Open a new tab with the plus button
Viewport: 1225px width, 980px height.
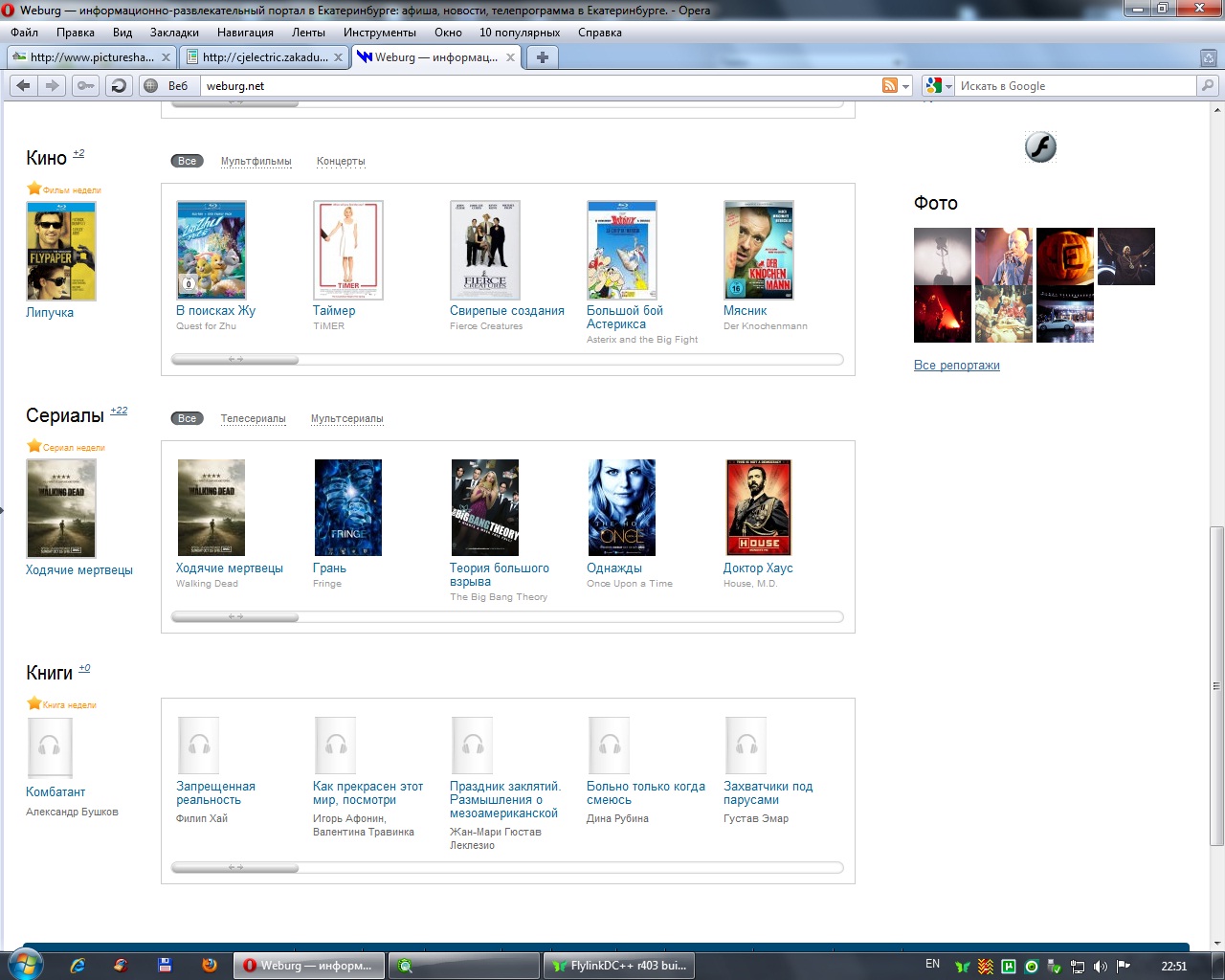(x=543, y=57)
